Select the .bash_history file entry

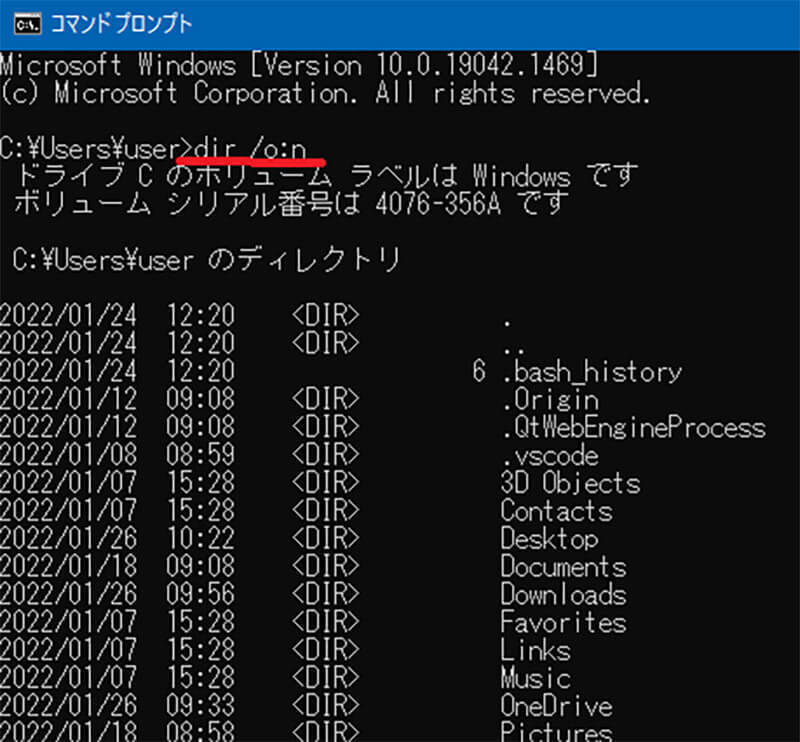[x=591, y=373]
